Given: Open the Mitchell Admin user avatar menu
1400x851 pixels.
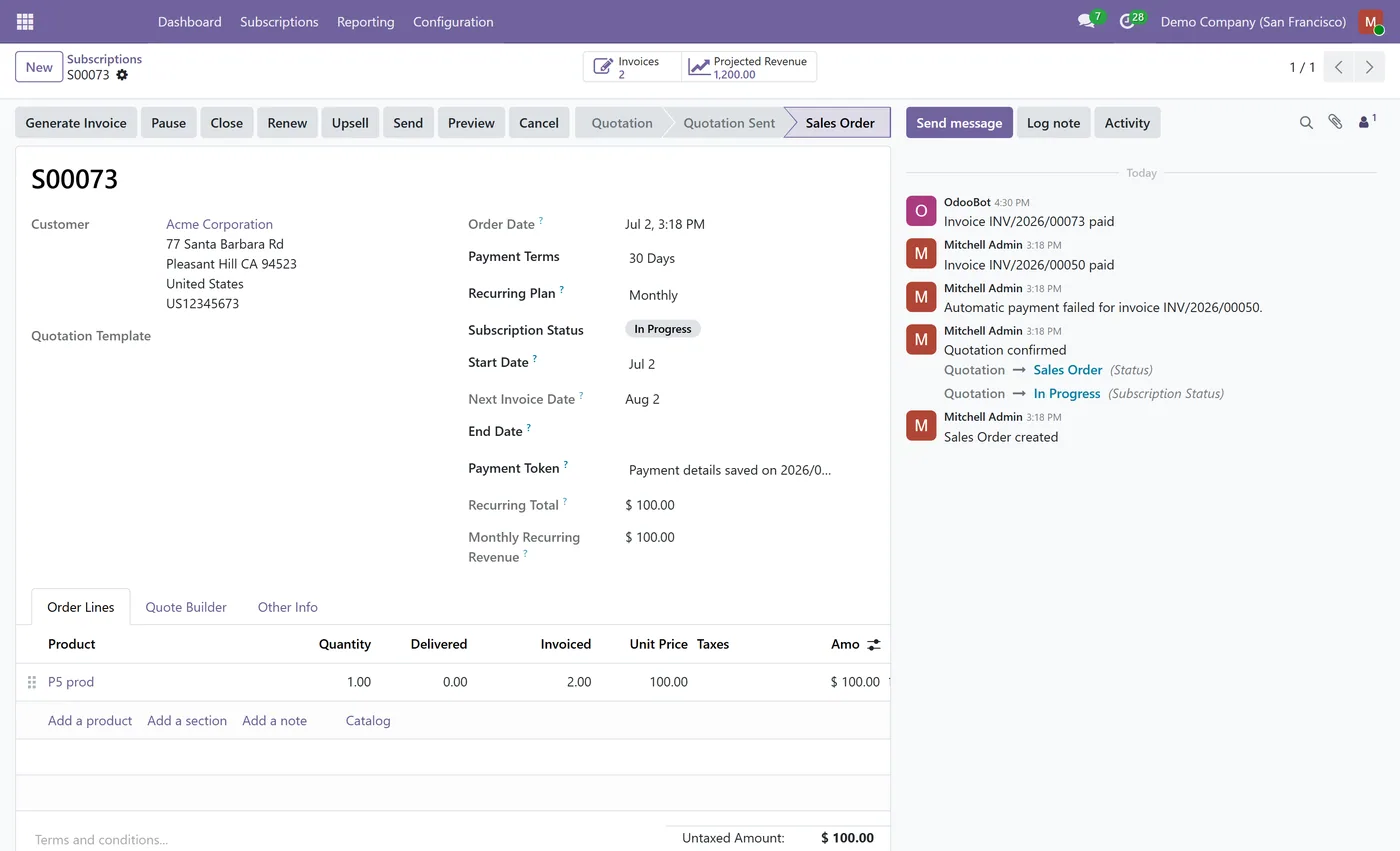Looking at the screenshot, I should click(x=1370, y=21).
